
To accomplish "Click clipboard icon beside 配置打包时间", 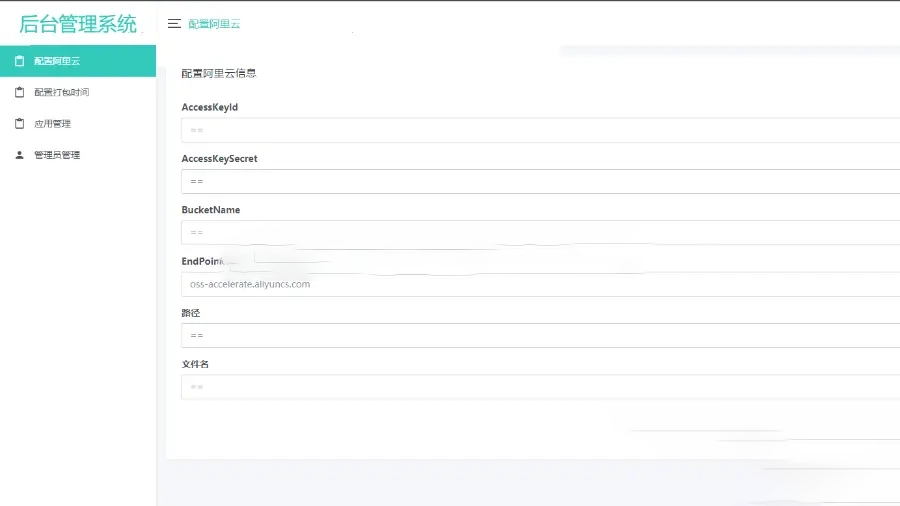I will pyautogui.click(x=19, y=92).
